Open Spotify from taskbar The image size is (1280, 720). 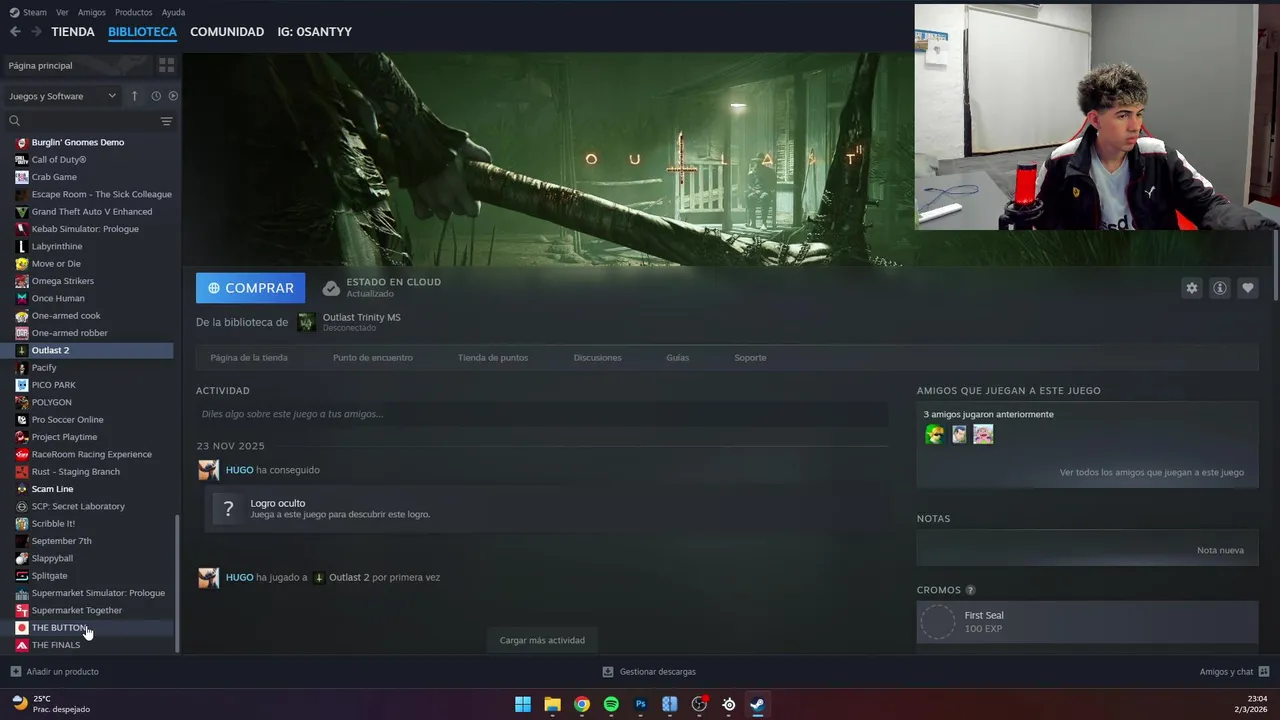[x=611, y=704]
